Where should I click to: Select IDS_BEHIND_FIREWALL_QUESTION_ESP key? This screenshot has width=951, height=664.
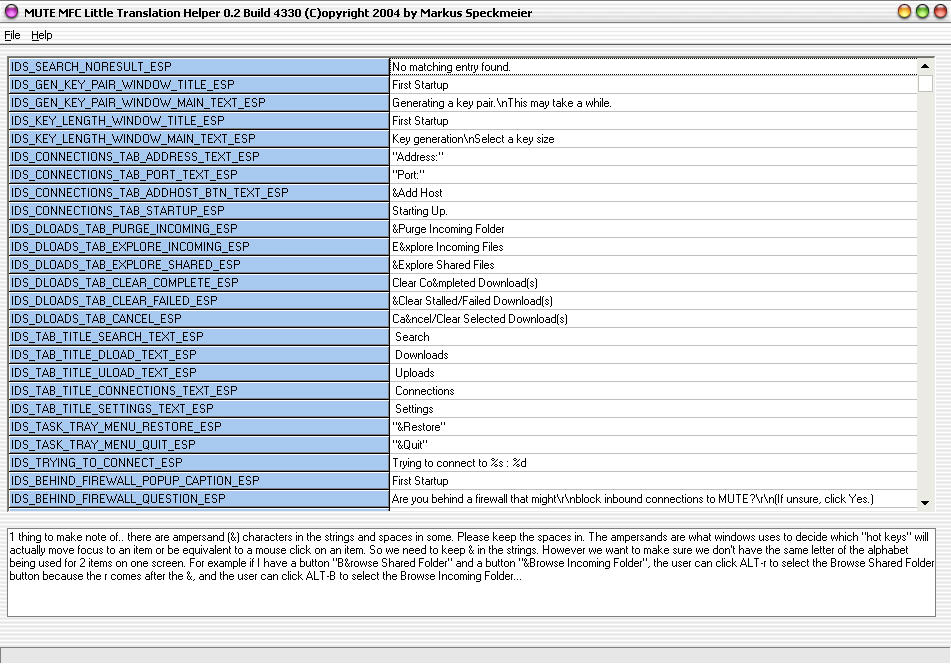[199, 499]
